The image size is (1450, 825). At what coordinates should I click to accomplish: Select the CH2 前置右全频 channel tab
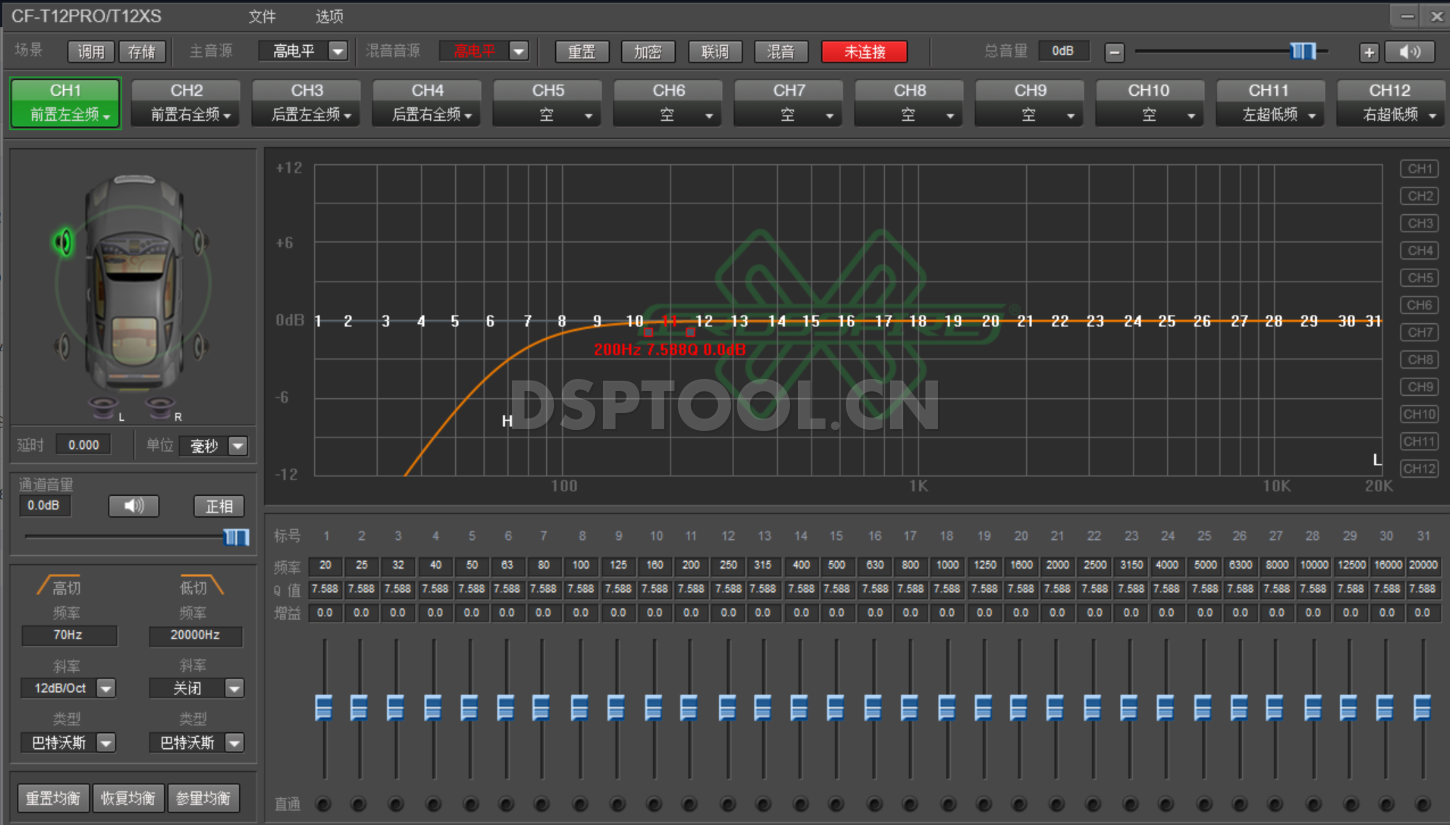[x=186, y=103]
